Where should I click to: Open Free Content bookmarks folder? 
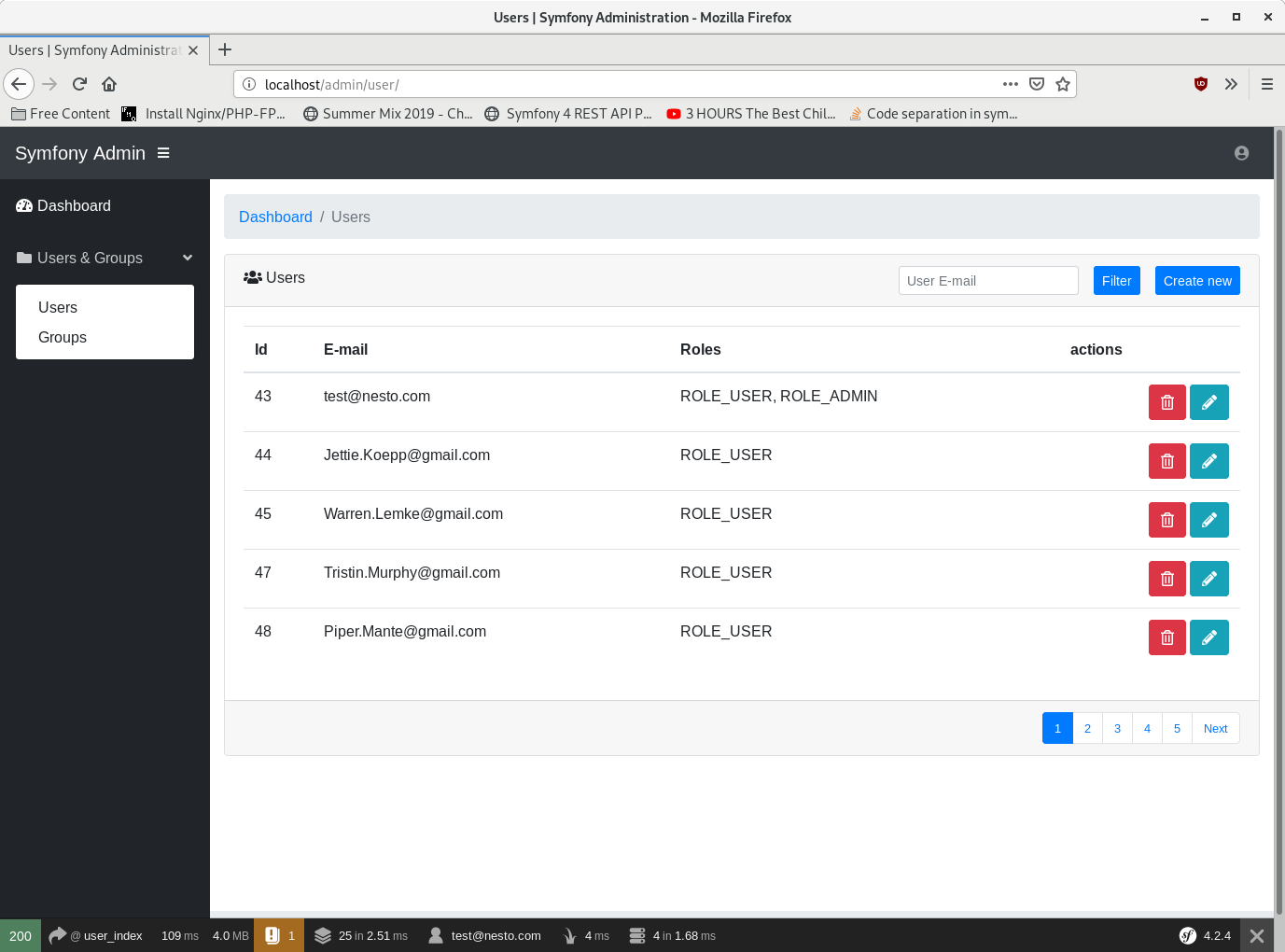[x=61, y=113]
